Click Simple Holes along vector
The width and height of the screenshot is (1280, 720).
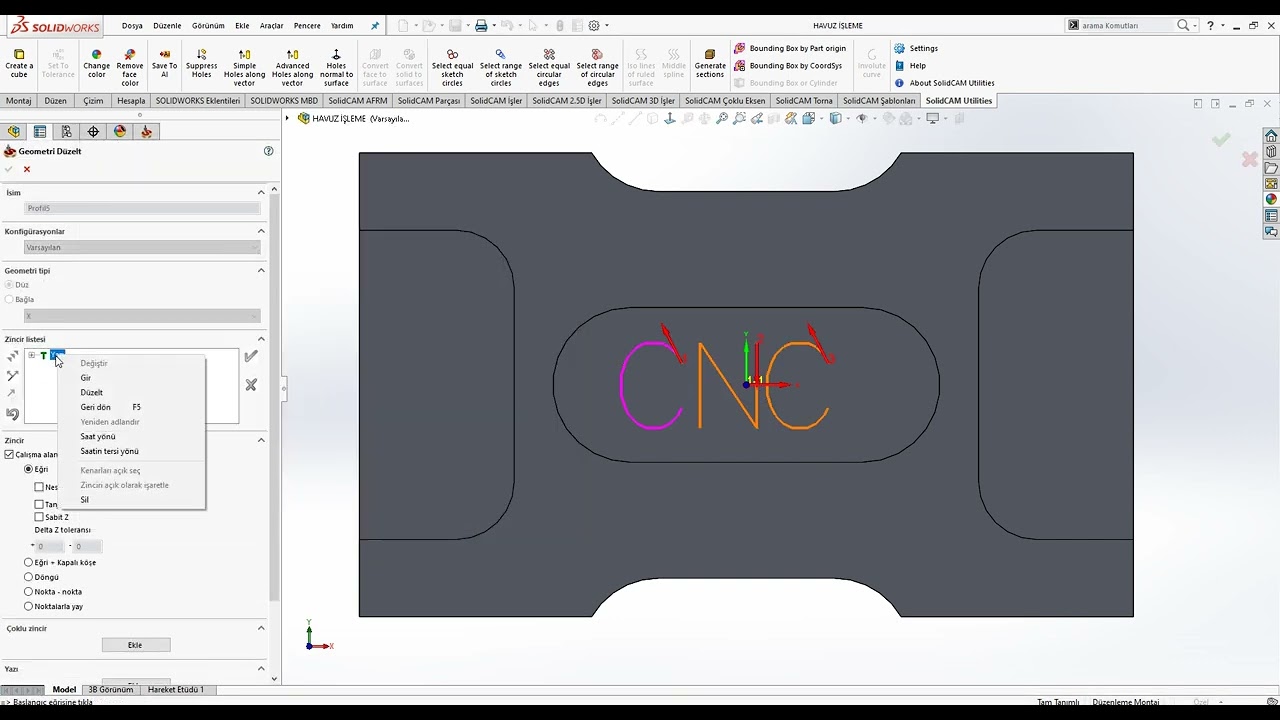pos(245,68)
